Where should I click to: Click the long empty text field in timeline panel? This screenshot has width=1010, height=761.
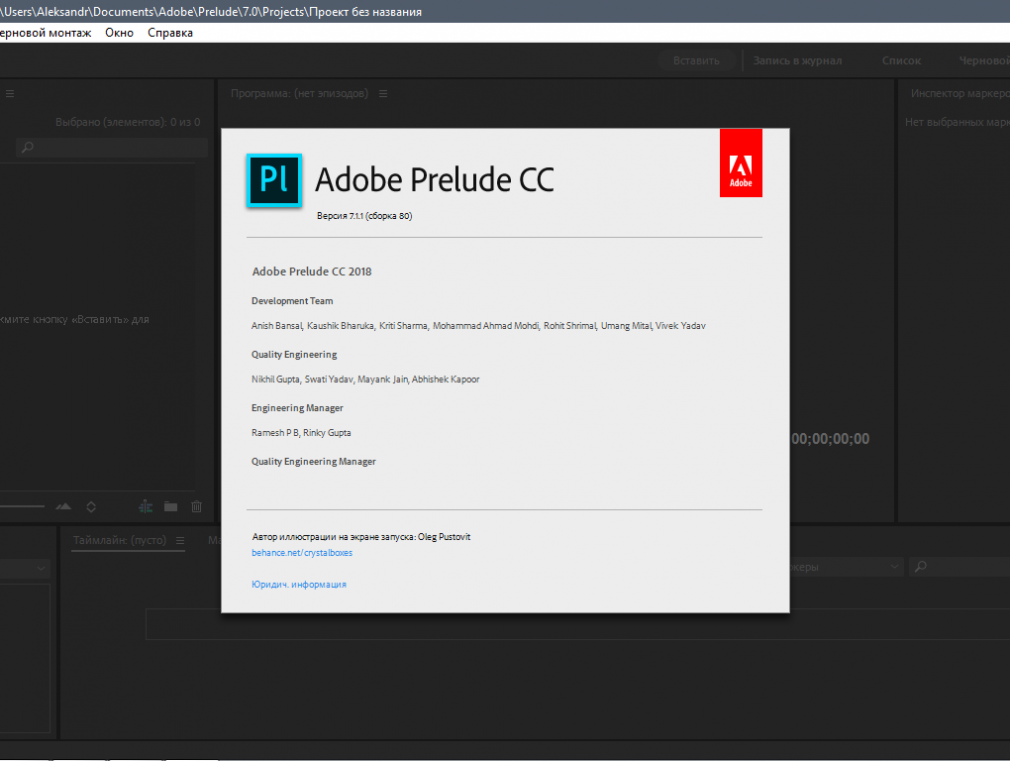click(x=578, y=624)
